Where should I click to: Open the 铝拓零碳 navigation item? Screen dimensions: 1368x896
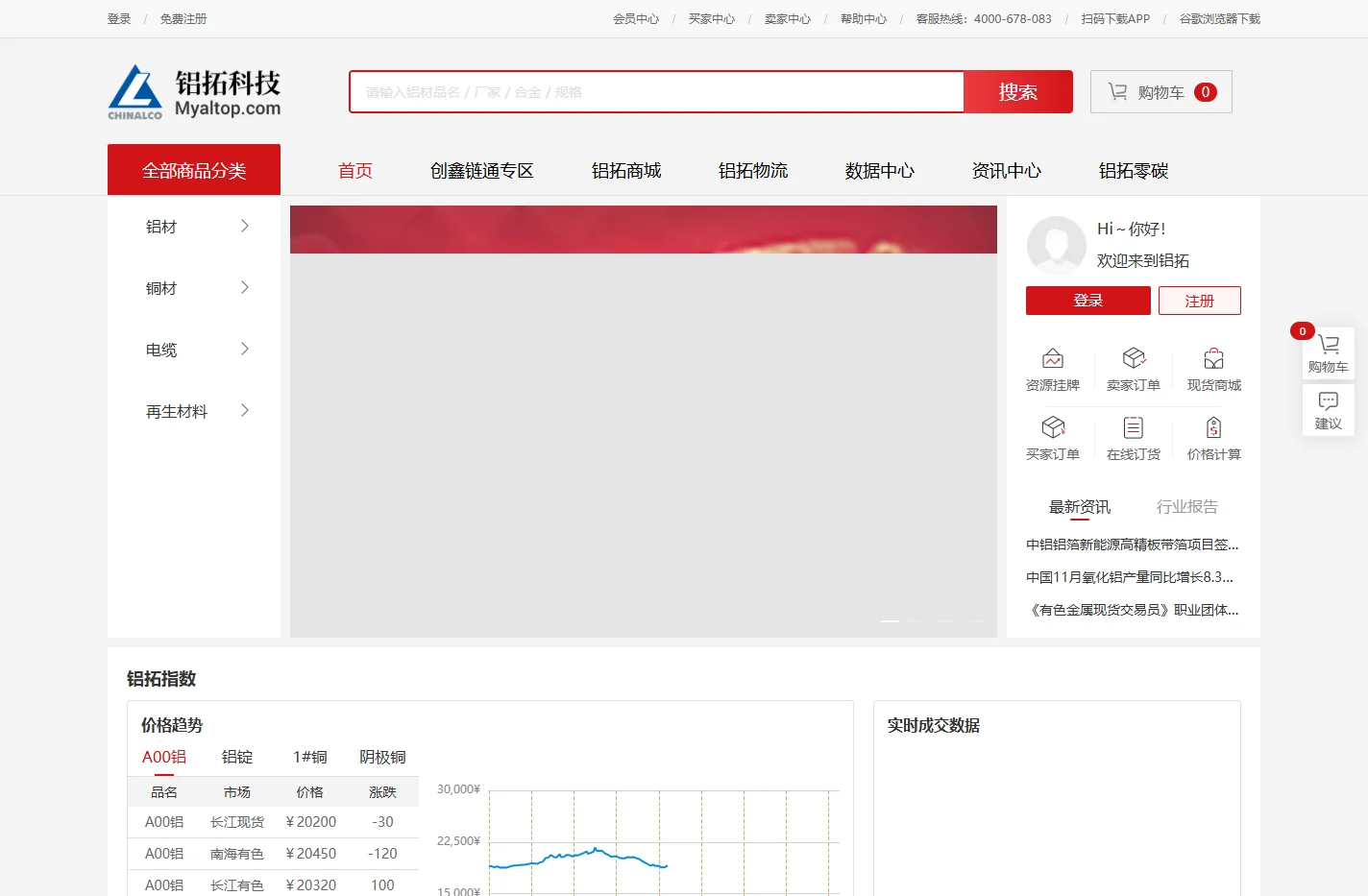pyautogui.click(x=1134, y=171)
